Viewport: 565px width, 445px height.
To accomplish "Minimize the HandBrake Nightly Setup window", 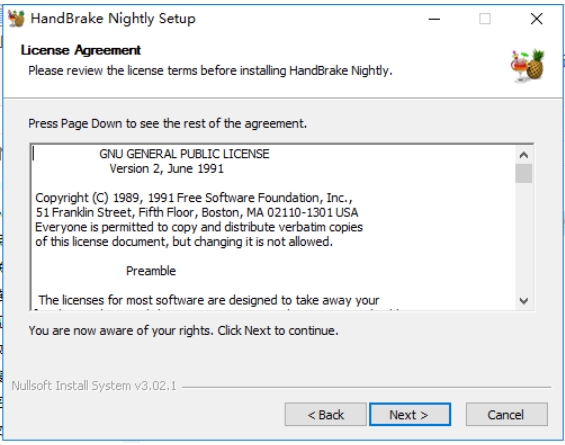I will tap(435, 19).
